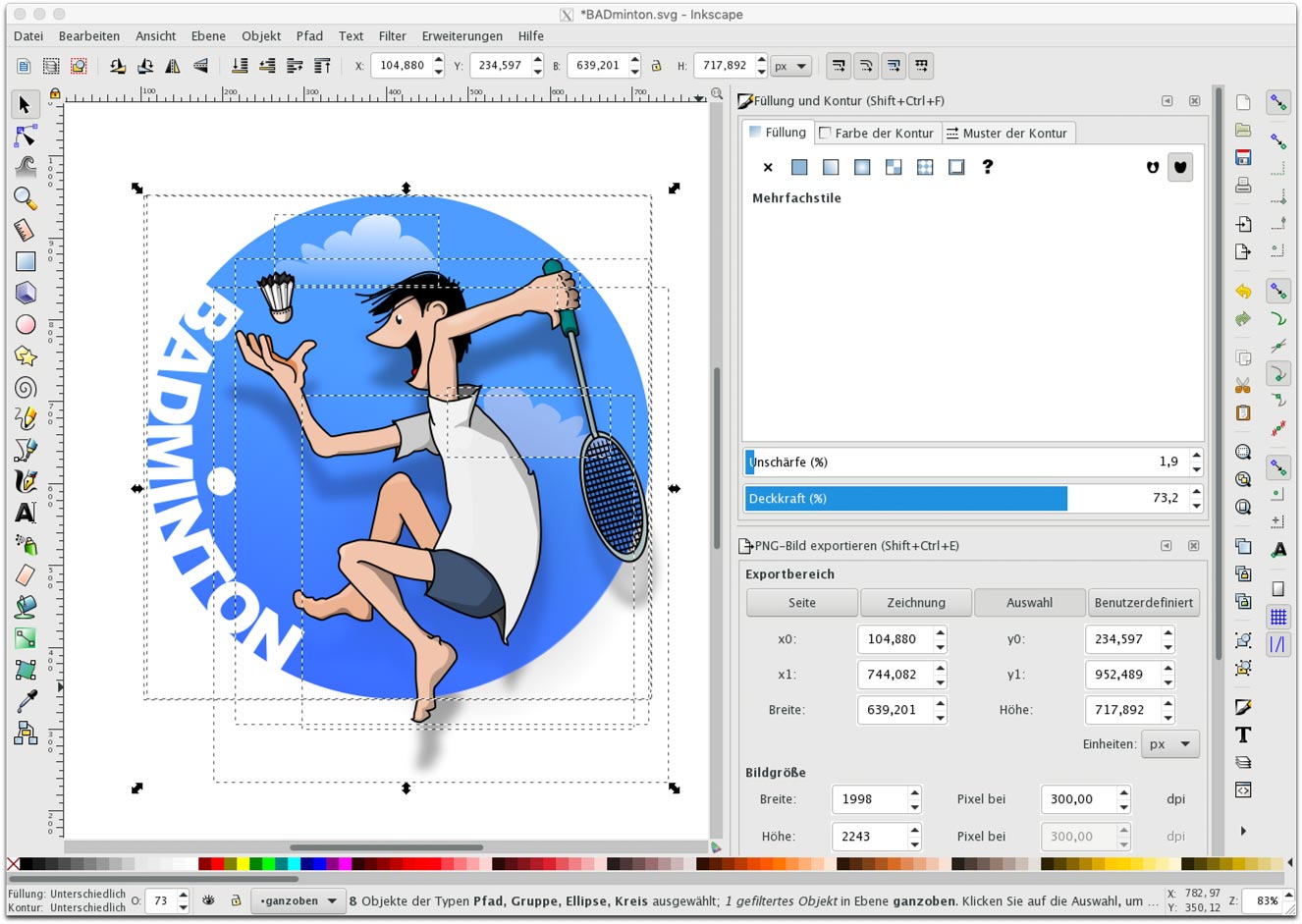
Task: Click the Benutzerdefiniert button
Action: click(x=1143, y=603)
